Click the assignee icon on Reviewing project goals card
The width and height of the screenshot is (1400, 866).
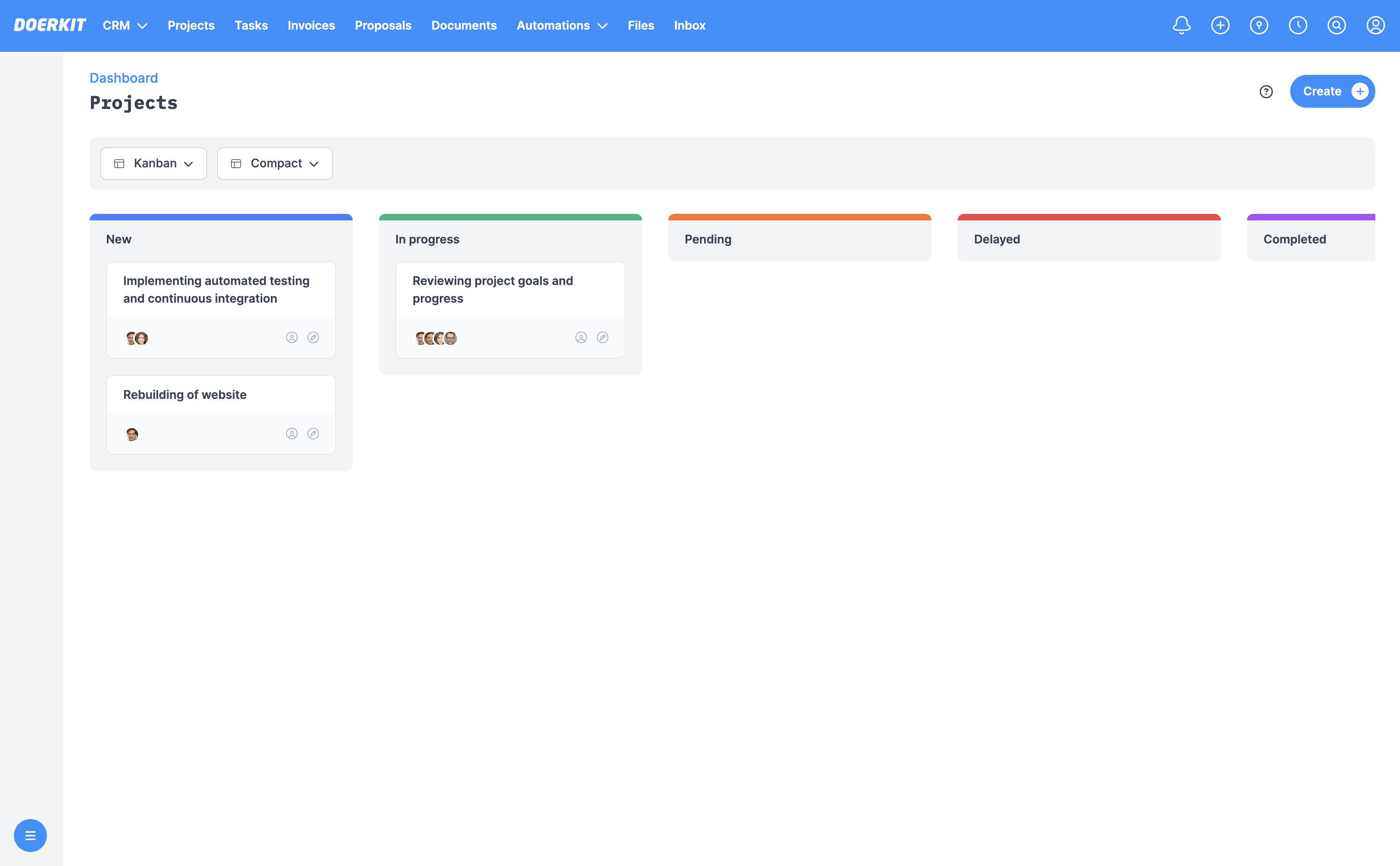point(581,337)
